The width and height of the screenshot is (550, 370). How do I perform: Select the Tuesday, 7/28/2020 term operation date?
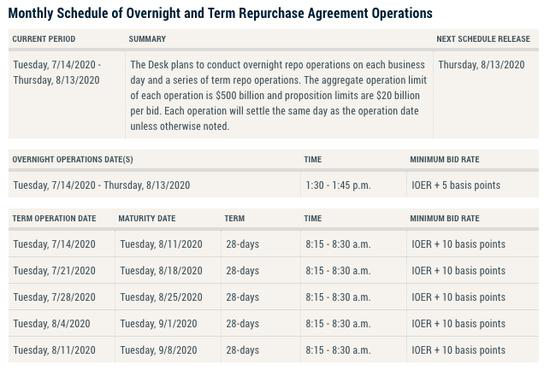(54, 297)
